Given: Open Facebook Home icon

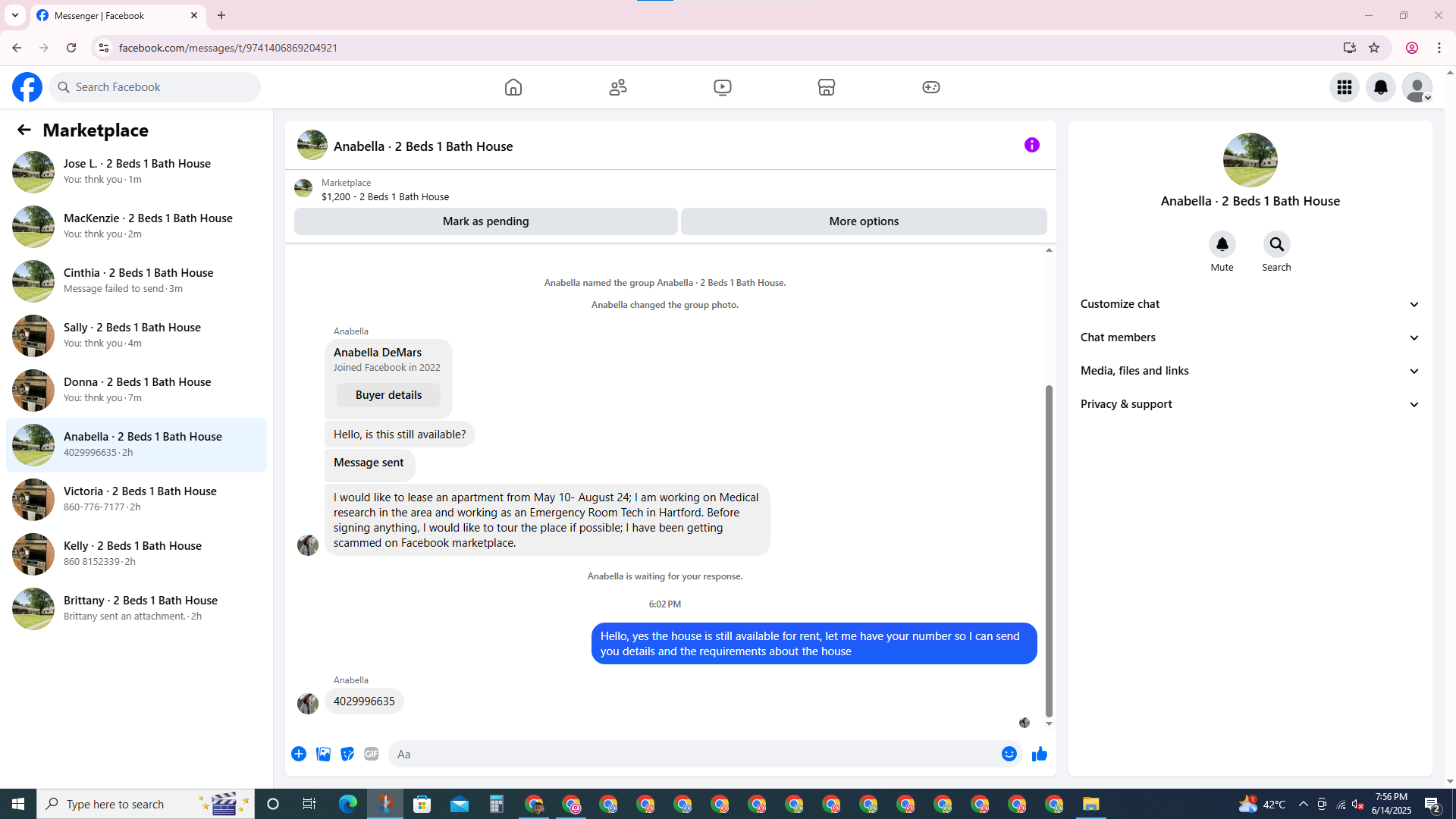Looking at the screenshot, I should tap(513, 87).
